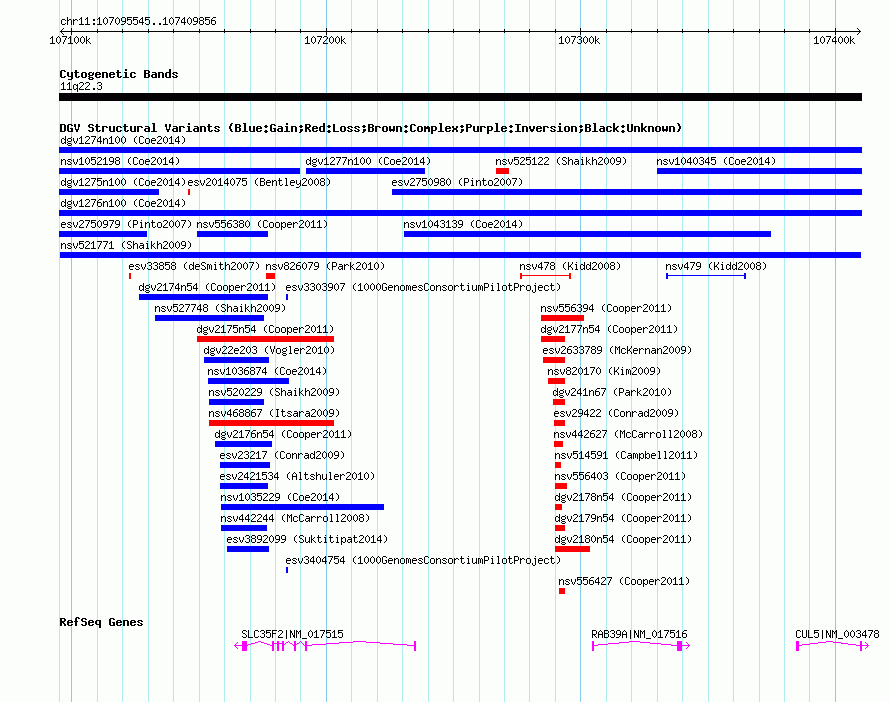Select the chr11:107095545..107409856 coordinates text

[138, 22]
